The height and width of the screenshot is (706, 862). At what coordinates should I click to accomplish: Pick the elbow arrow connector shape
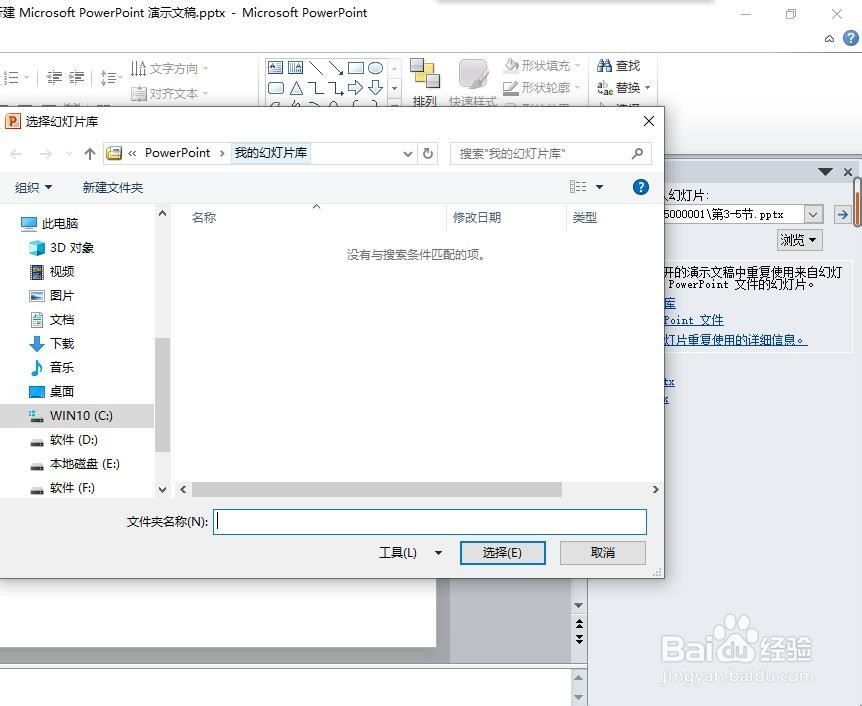[335, 87]
